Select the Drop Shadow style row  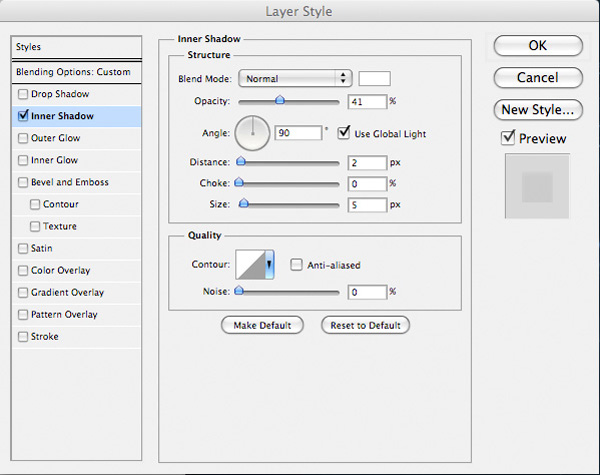pyautogui.click(x=77, y=94)
